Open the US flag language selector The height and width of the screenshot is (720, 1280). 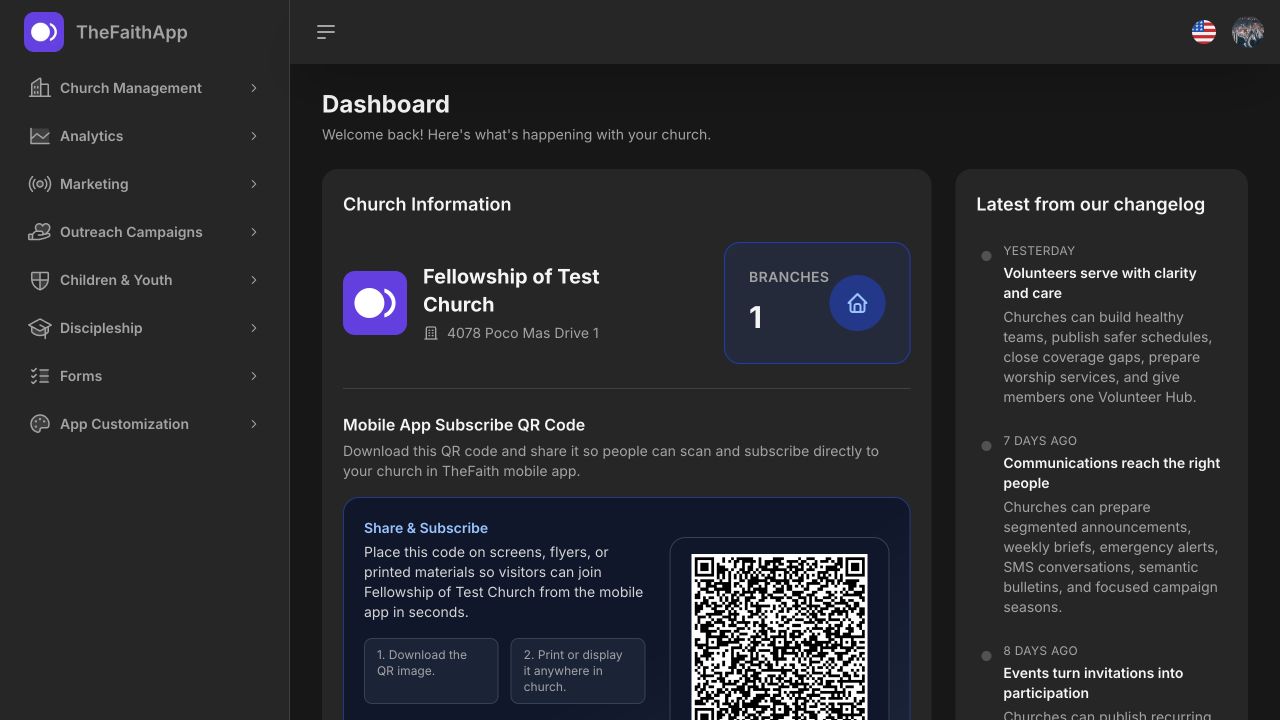pos(1204,32)
